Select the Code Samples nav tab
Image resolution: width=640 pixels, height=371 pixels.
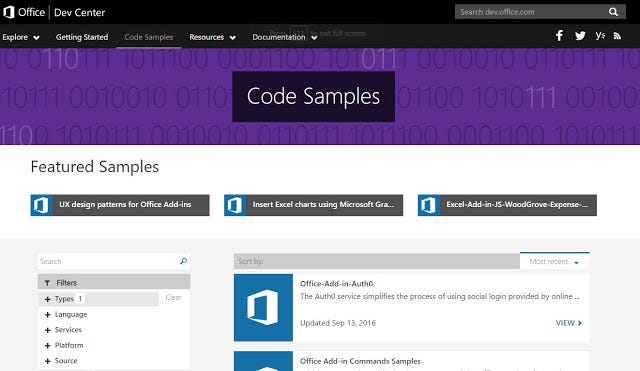click(x=149, y=37)
